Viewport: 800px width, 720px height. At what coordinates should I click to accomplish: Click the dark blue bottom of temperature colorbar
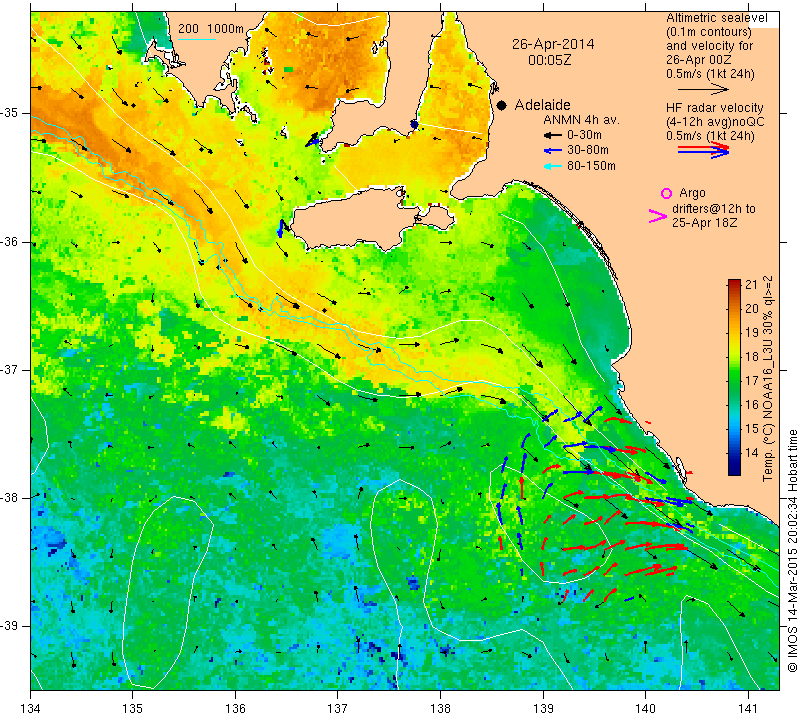tap(734, 470)
